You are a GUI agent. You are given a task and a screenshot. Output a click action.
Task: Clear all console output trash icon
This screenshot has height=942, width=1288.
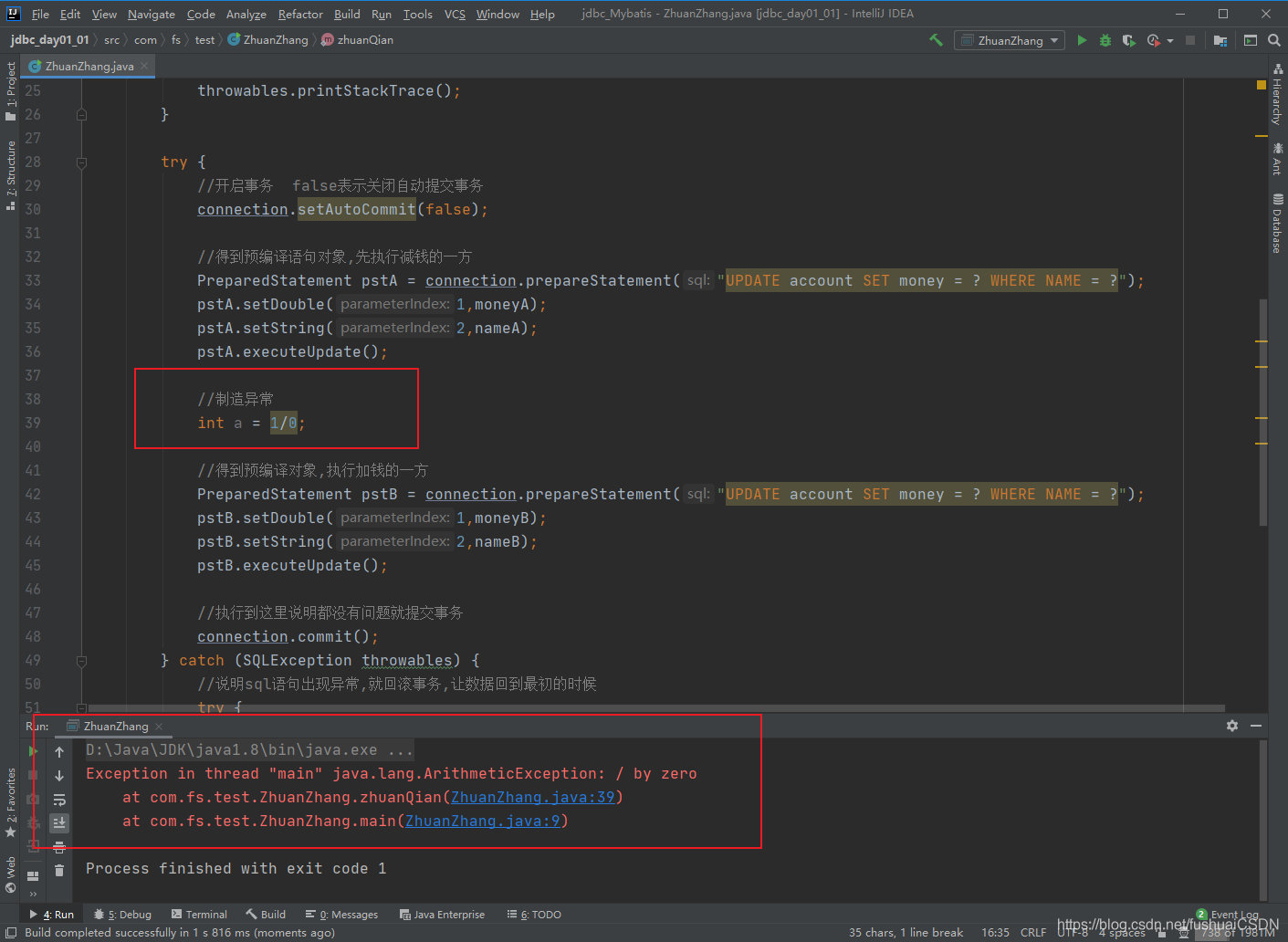[x=59, y=870]
